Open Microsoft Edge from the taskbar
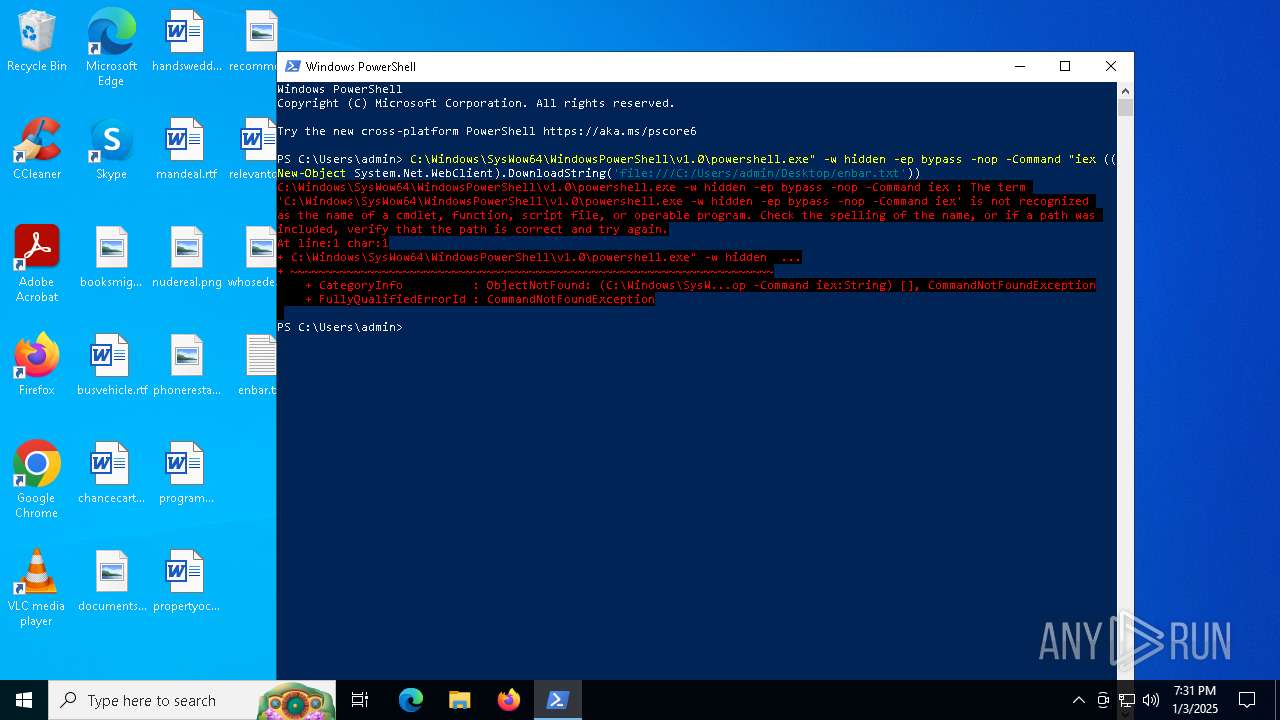Screen dimensions: 1280x720 click(x=411, y=700)
